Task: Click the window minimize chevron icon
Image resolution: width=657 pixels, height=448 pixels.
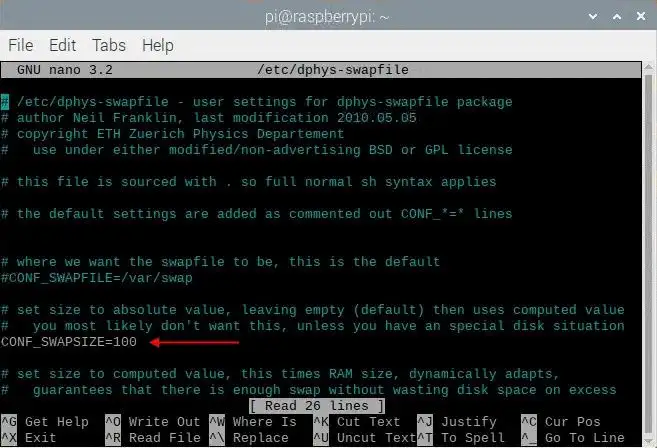Action: [593, 17]
